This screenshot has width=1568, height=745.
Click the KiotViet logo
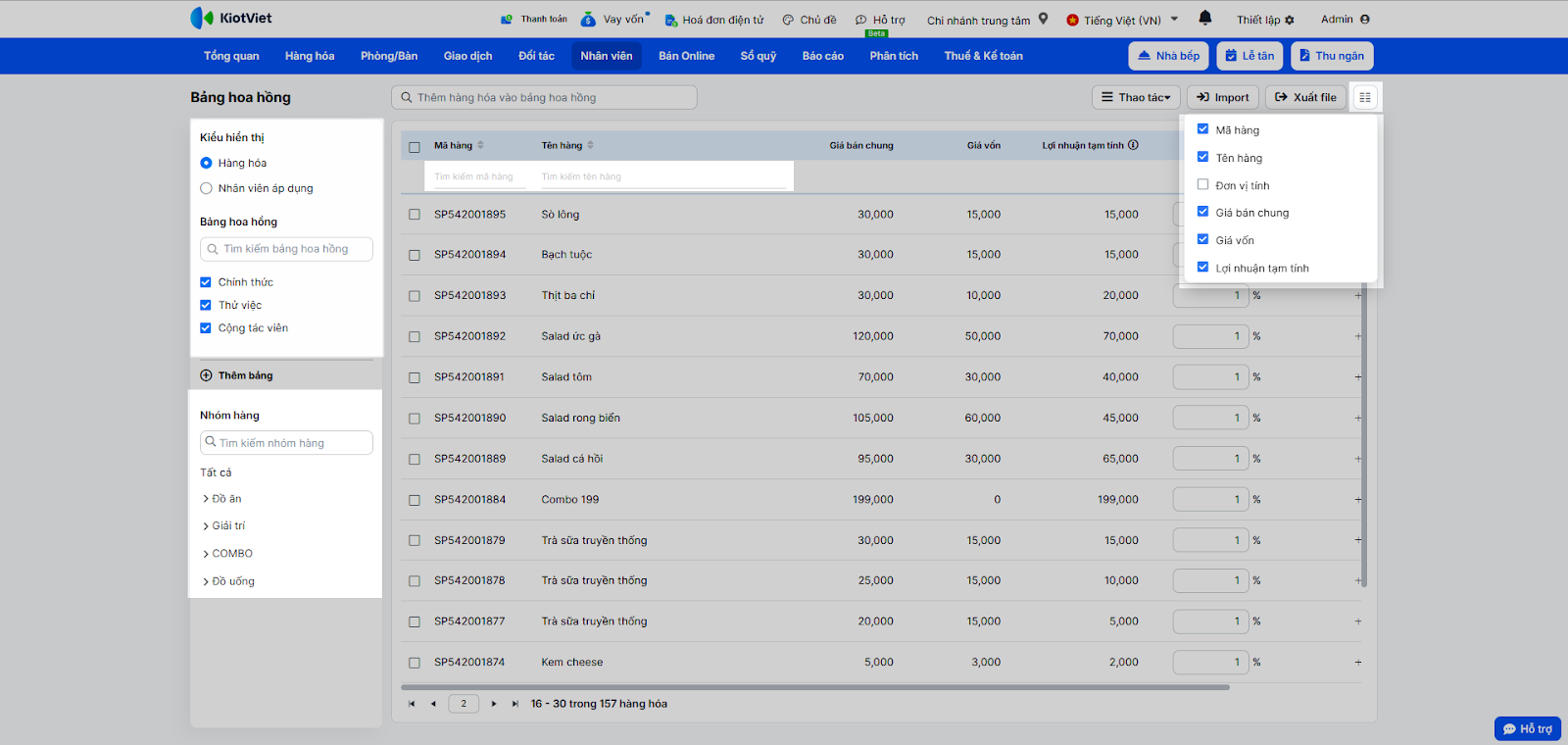pyautogui.click(x=231, y=18)
